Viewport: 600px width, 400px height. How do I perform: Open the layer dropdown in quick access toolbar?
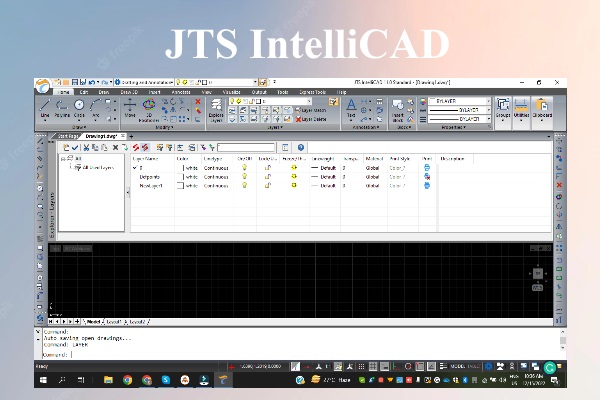coord(255,82)
